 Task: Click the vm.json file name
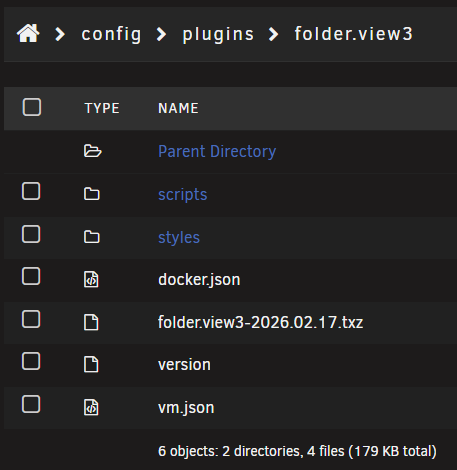click(x=186, y=408)
